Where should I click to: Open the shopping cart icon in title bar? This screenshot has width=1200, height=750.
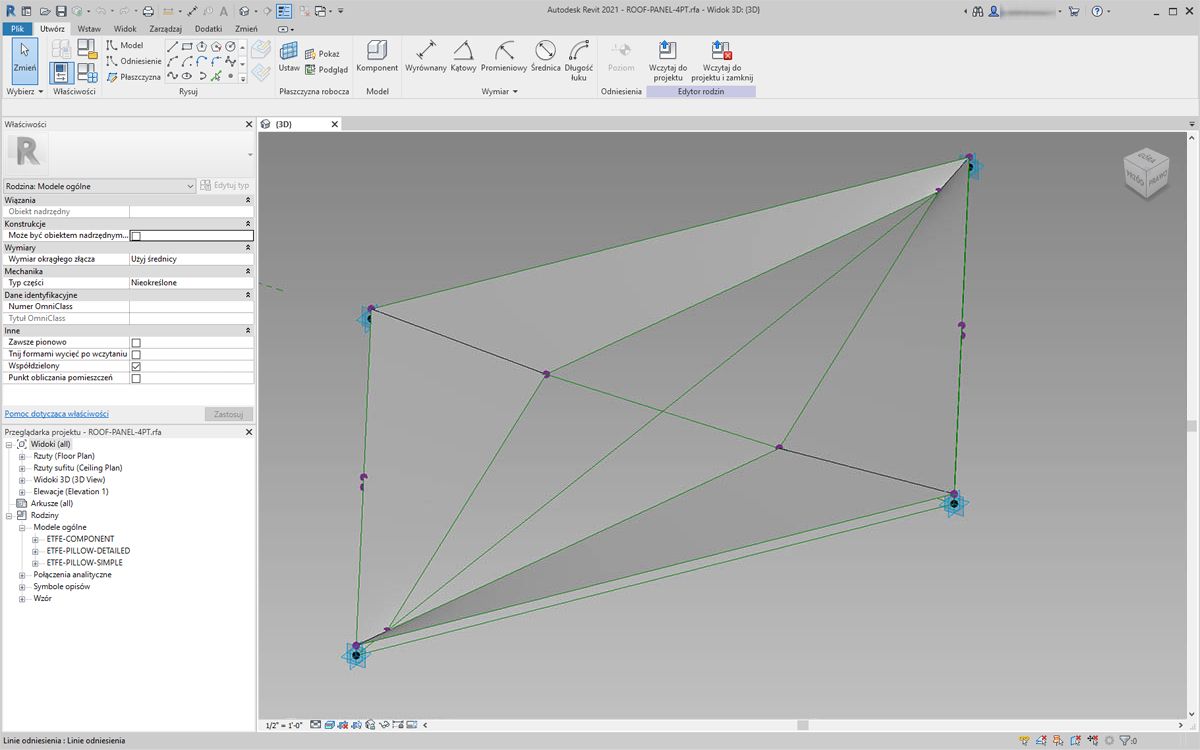coord(1074,11)
